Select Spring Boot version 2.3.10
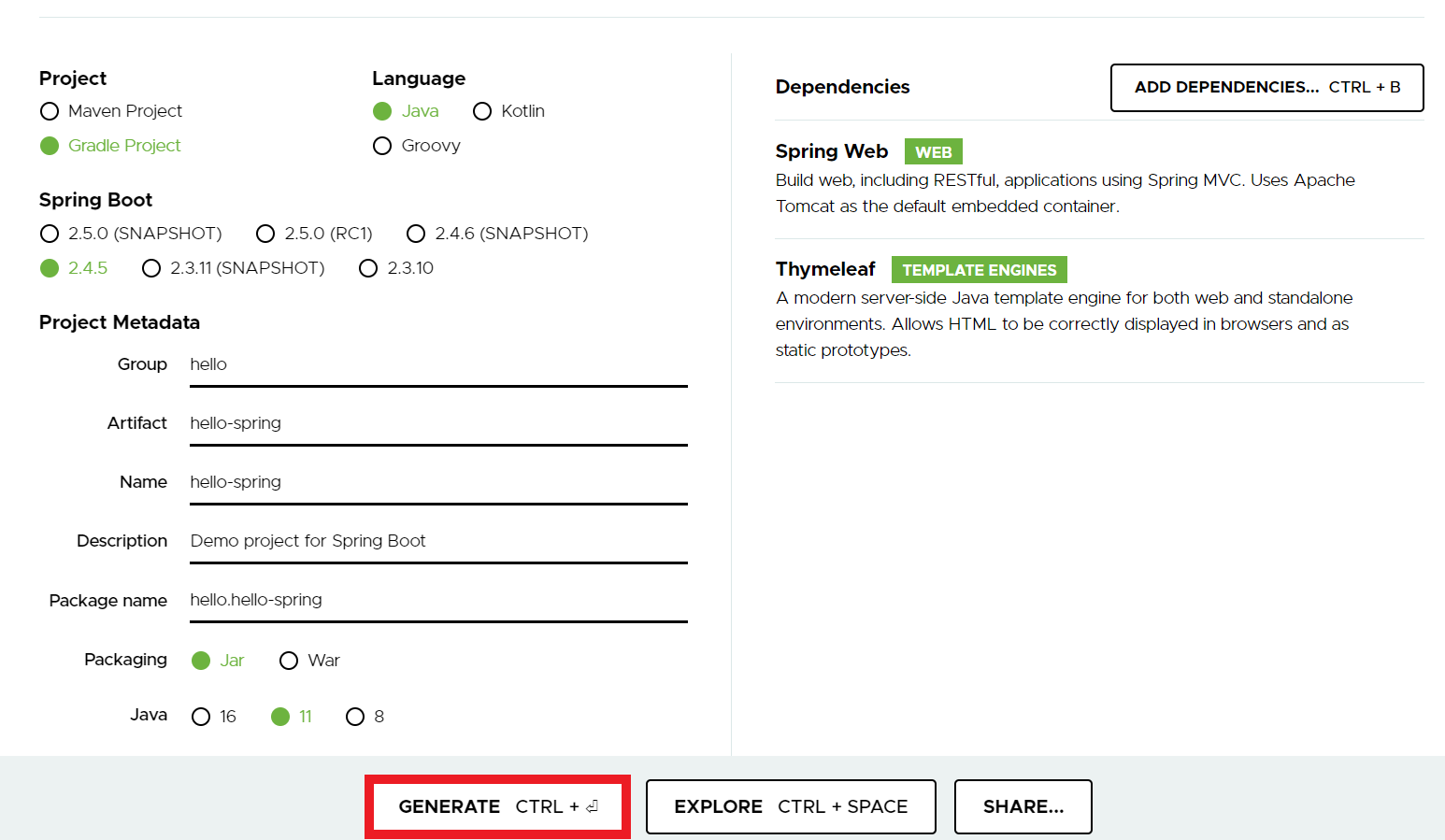The width and height of the screenshot is (1445, 840). click(396, 268)
